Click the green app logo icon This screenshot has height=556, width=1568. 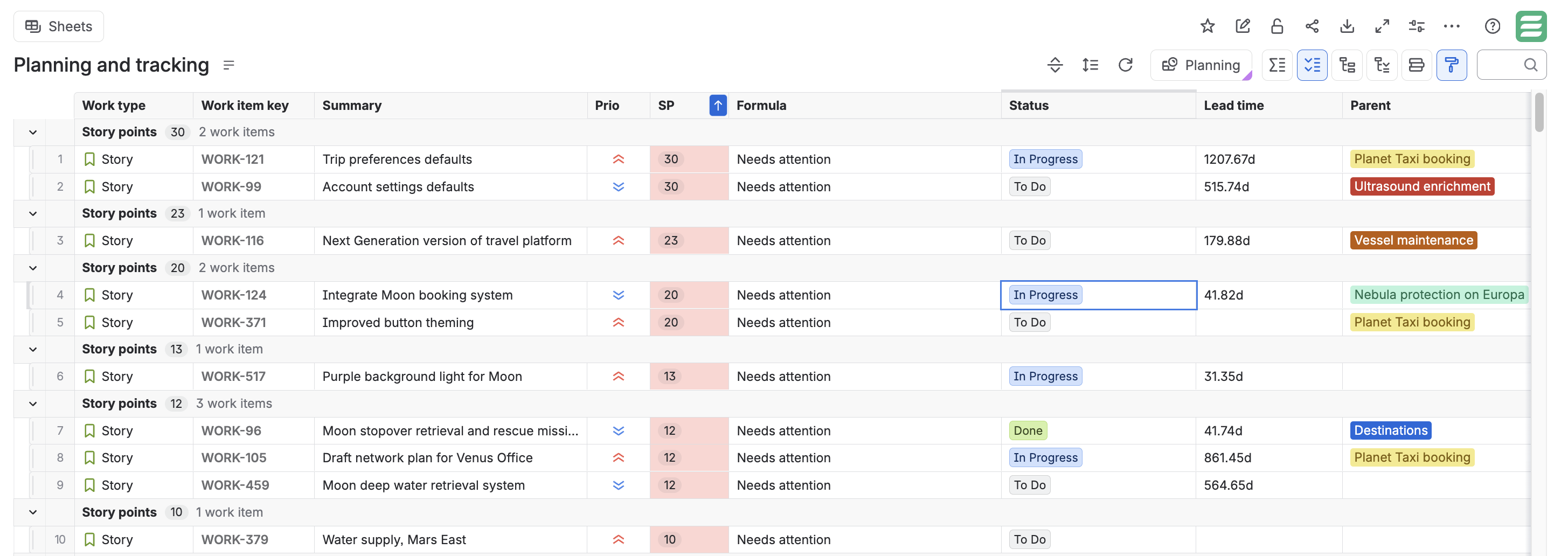pos(1530,26)
